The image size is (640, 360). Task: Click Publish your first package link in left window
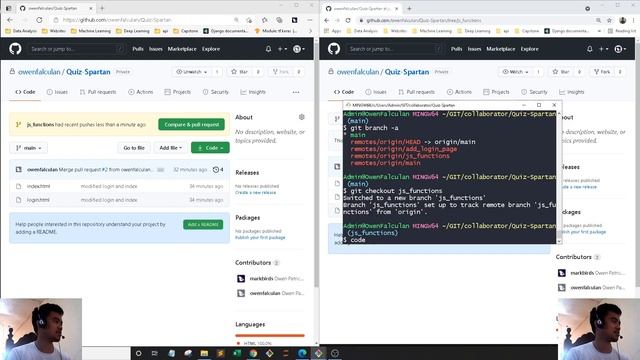point(260,238)
